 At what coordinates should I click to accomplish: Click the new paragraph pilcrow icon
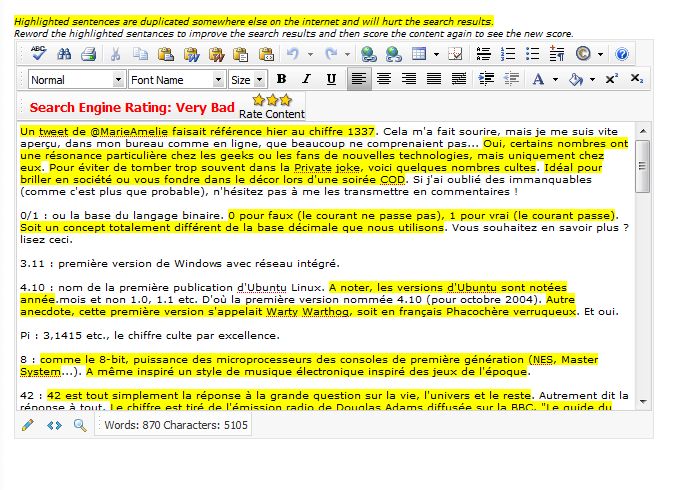[x=557, y=54]
